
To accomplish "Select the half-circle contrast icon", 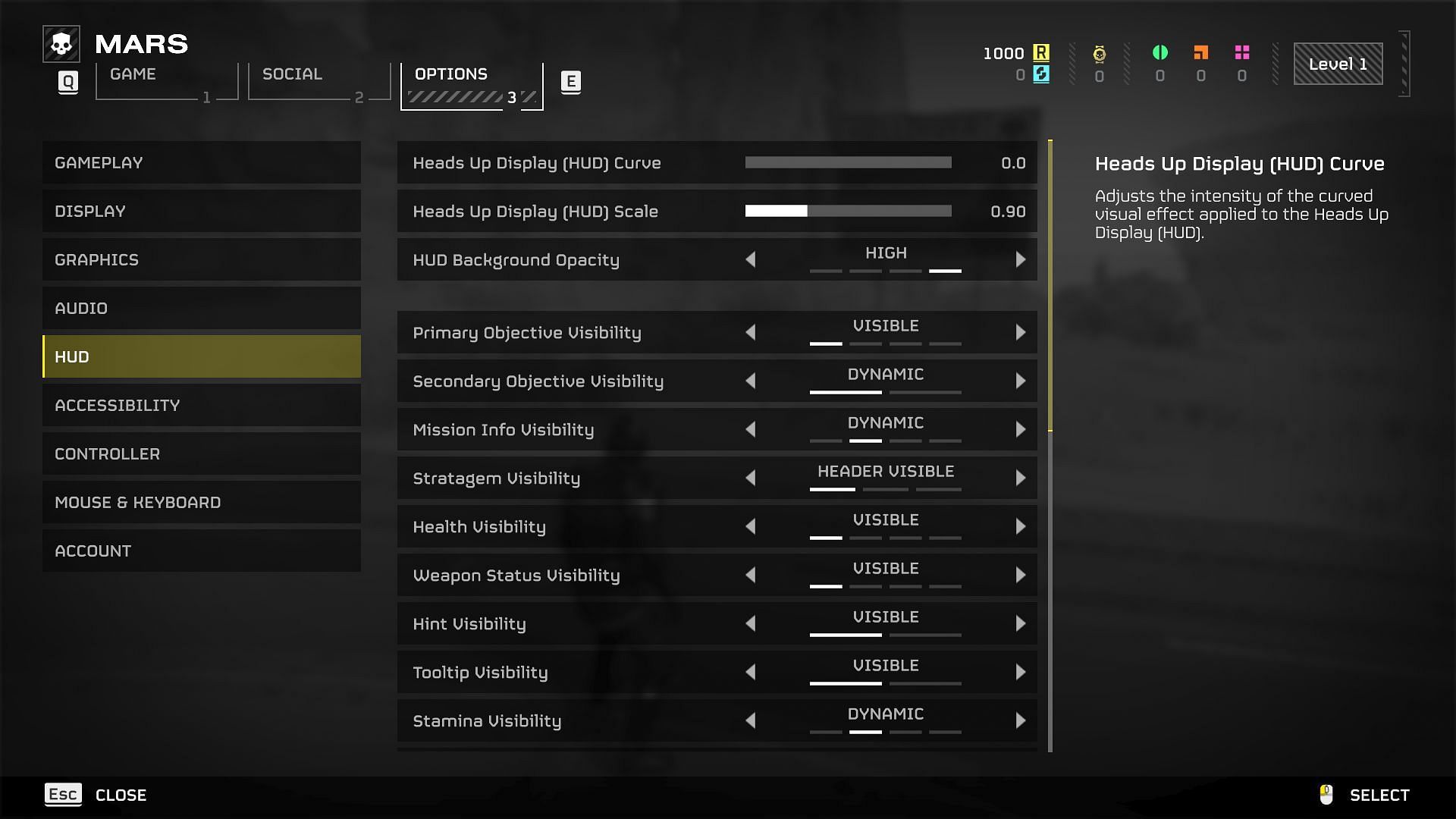I will tap(1158, 52).
